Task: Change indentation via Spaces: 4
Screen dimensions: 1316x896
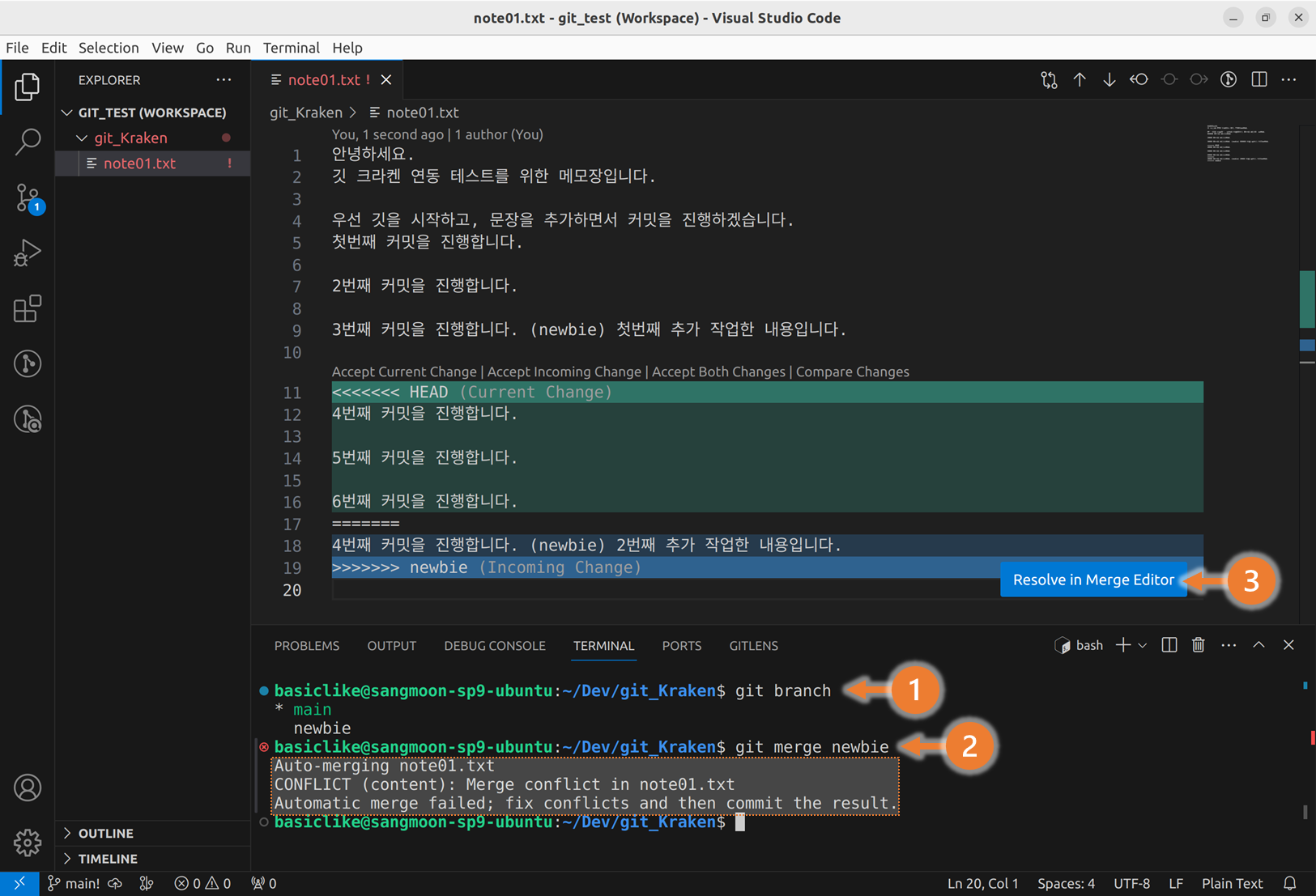Action: [1066, 883]
